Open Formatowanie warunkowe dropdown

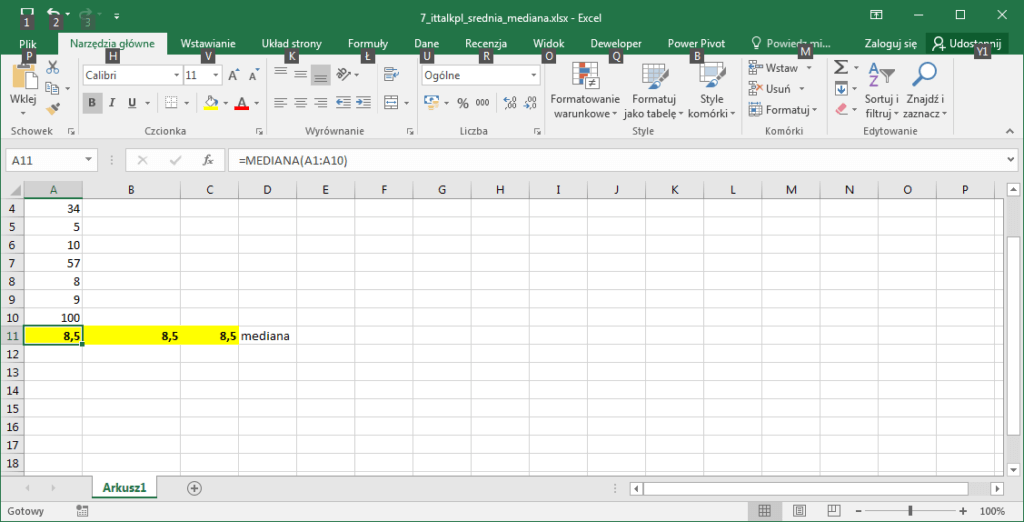pyautogui.click(x=584, y=90)
